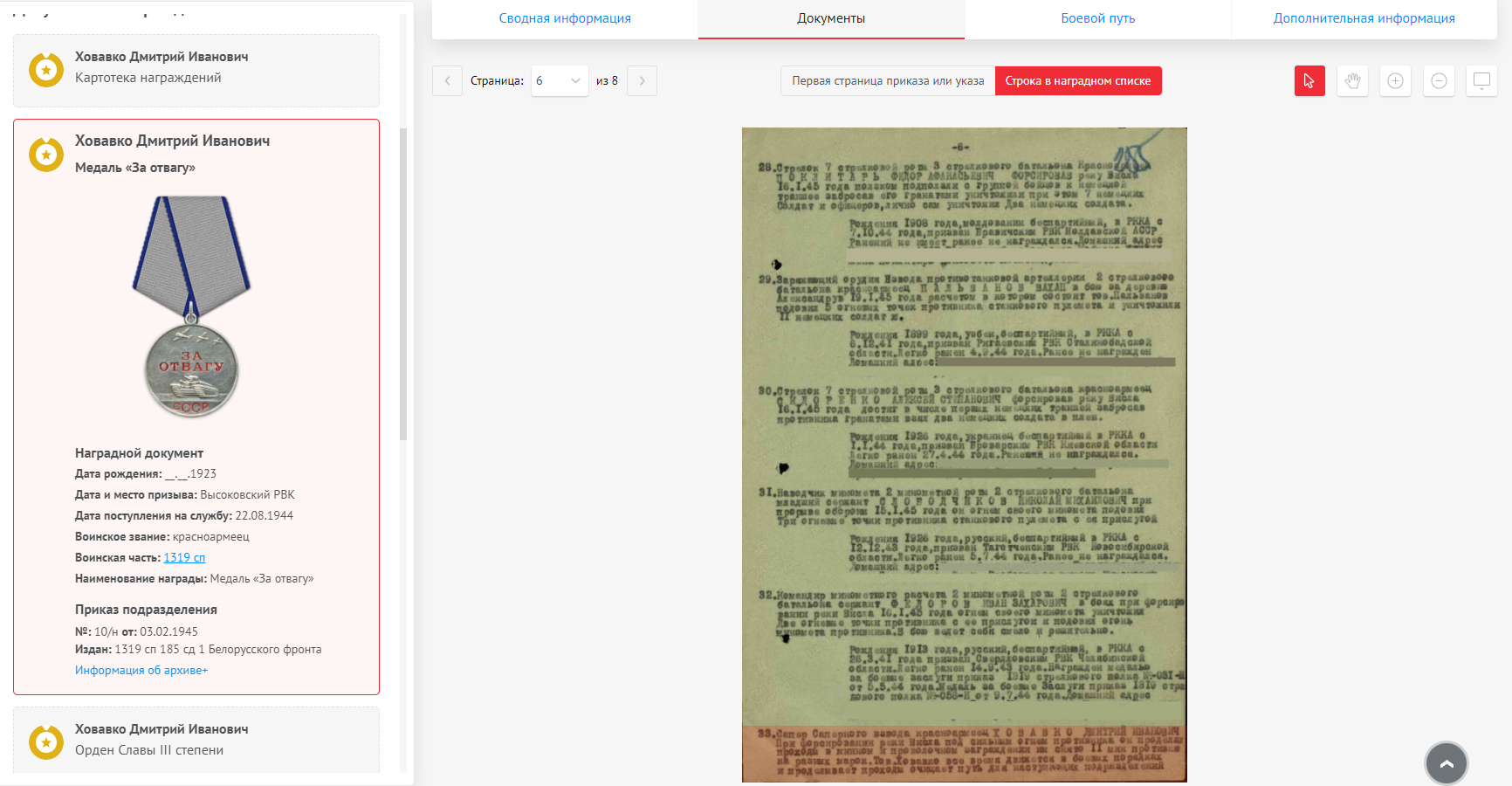The image size is (1512, 786).
Task: Click the medal 'За отвагу' image
Action: pyautogui.click(x=191, y=307)
